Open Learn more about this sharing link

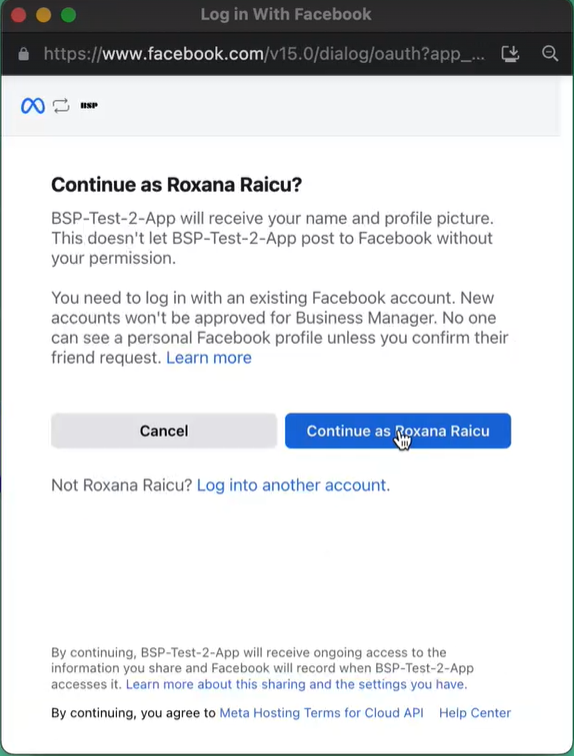tap(296, 684)
